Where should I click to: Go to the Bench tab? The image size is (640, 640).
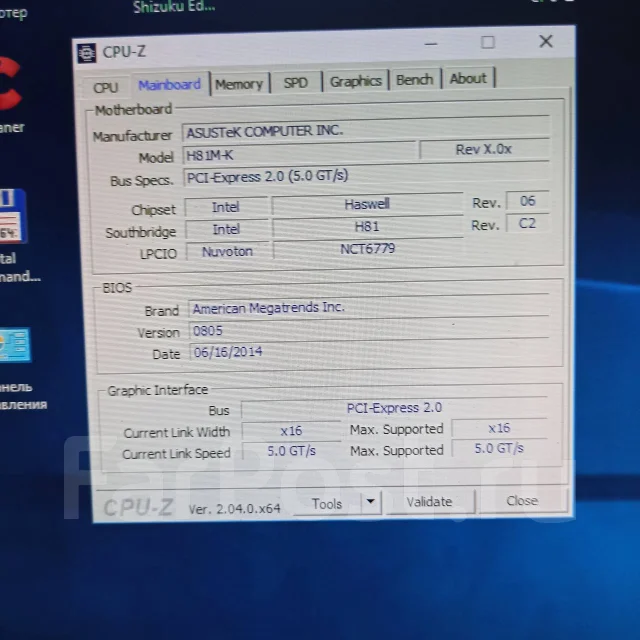[x=415, y=80]
